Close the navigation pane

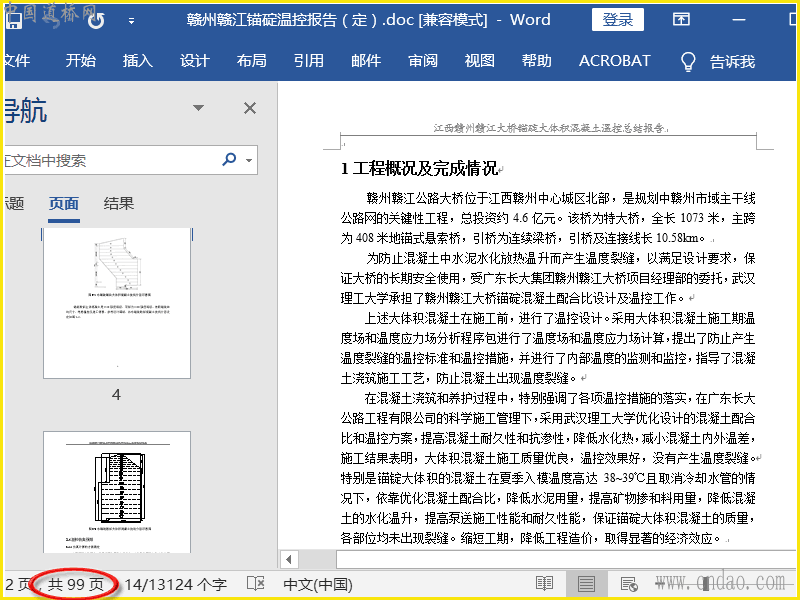(x=250, y=108)
